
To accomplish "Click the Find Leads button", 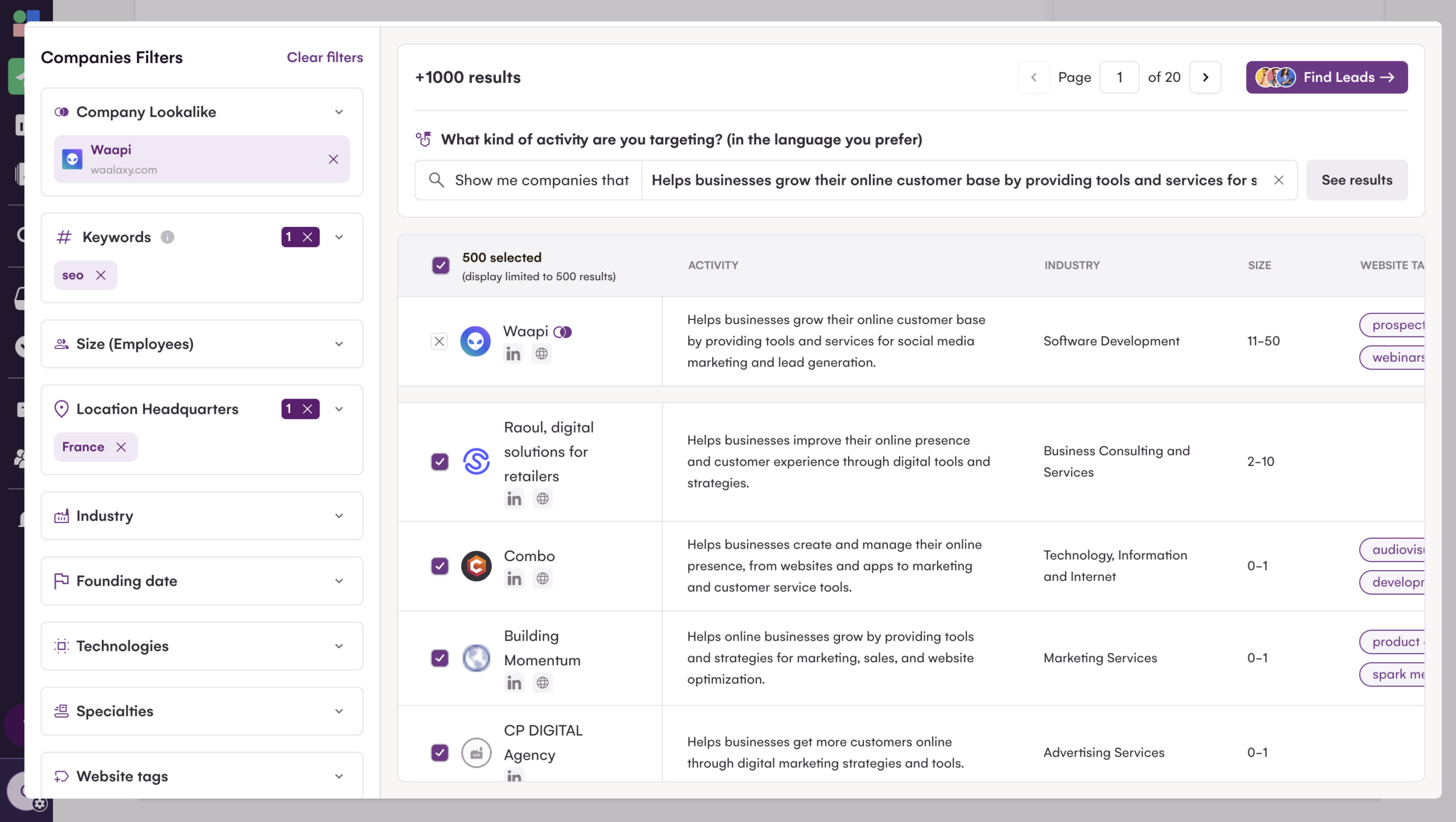I will click(1326, 77).
